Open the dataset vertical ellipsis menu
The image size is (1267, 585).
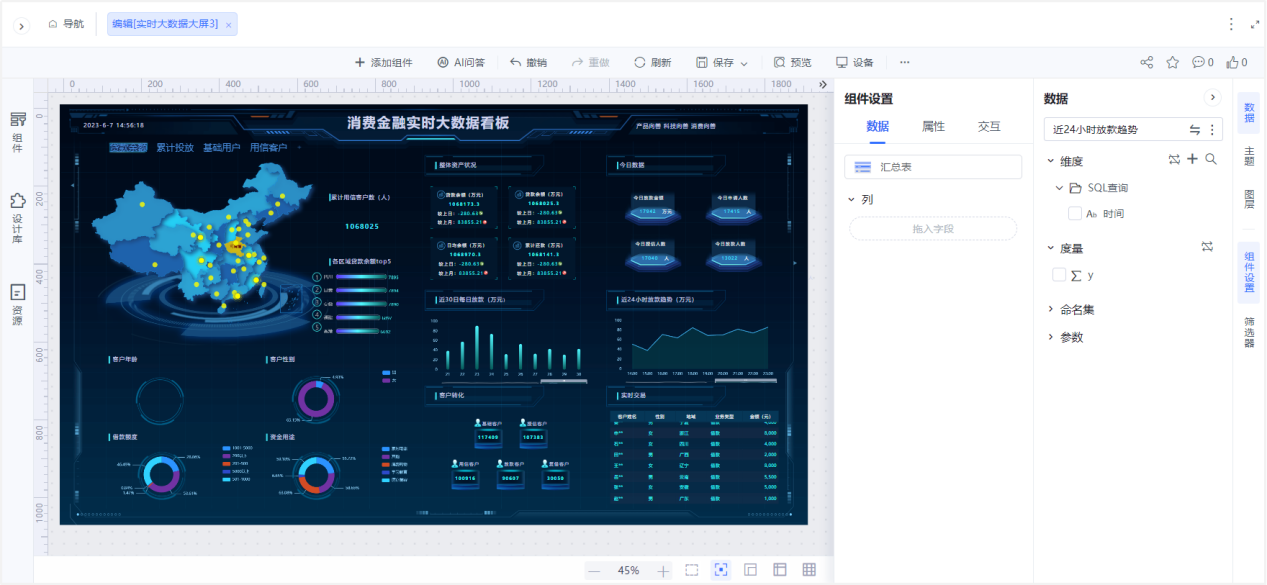click(1212, 129)
